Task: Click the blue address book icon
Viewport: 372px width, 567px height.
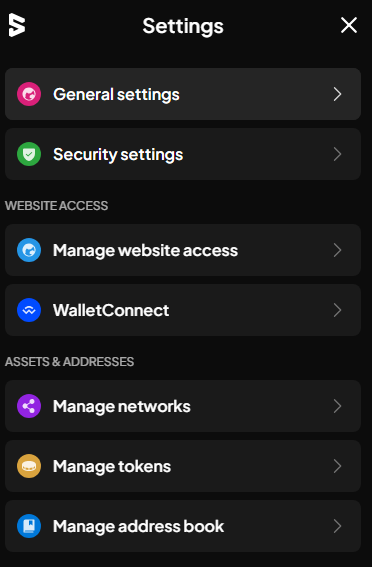Action: [29, 526]
